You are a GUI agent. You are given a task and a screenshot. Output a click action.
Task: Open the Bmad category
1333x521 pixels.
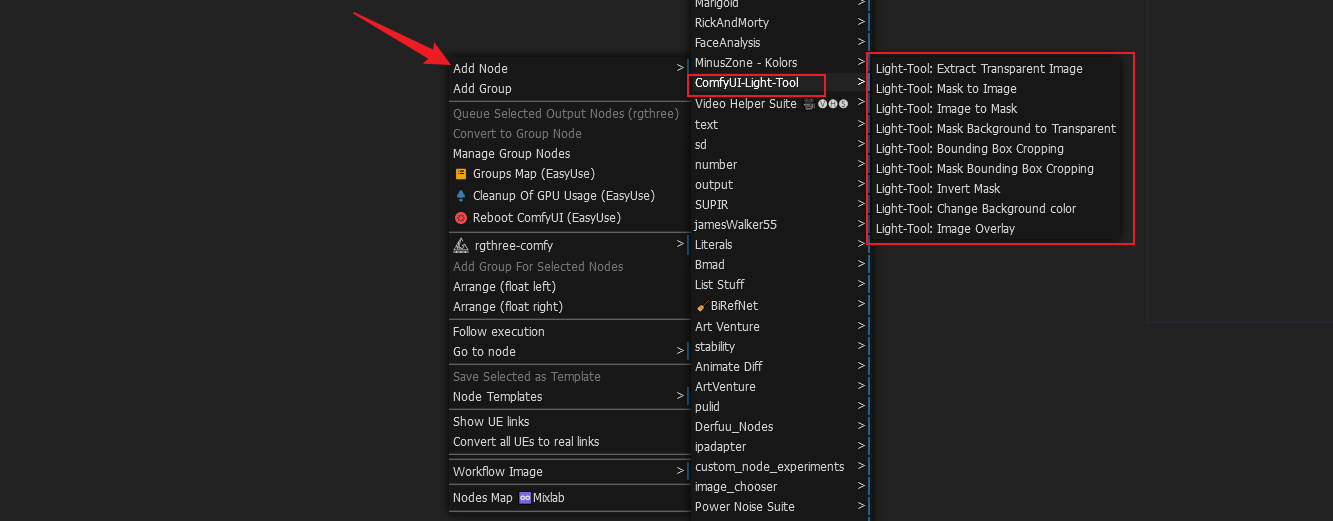779,265
